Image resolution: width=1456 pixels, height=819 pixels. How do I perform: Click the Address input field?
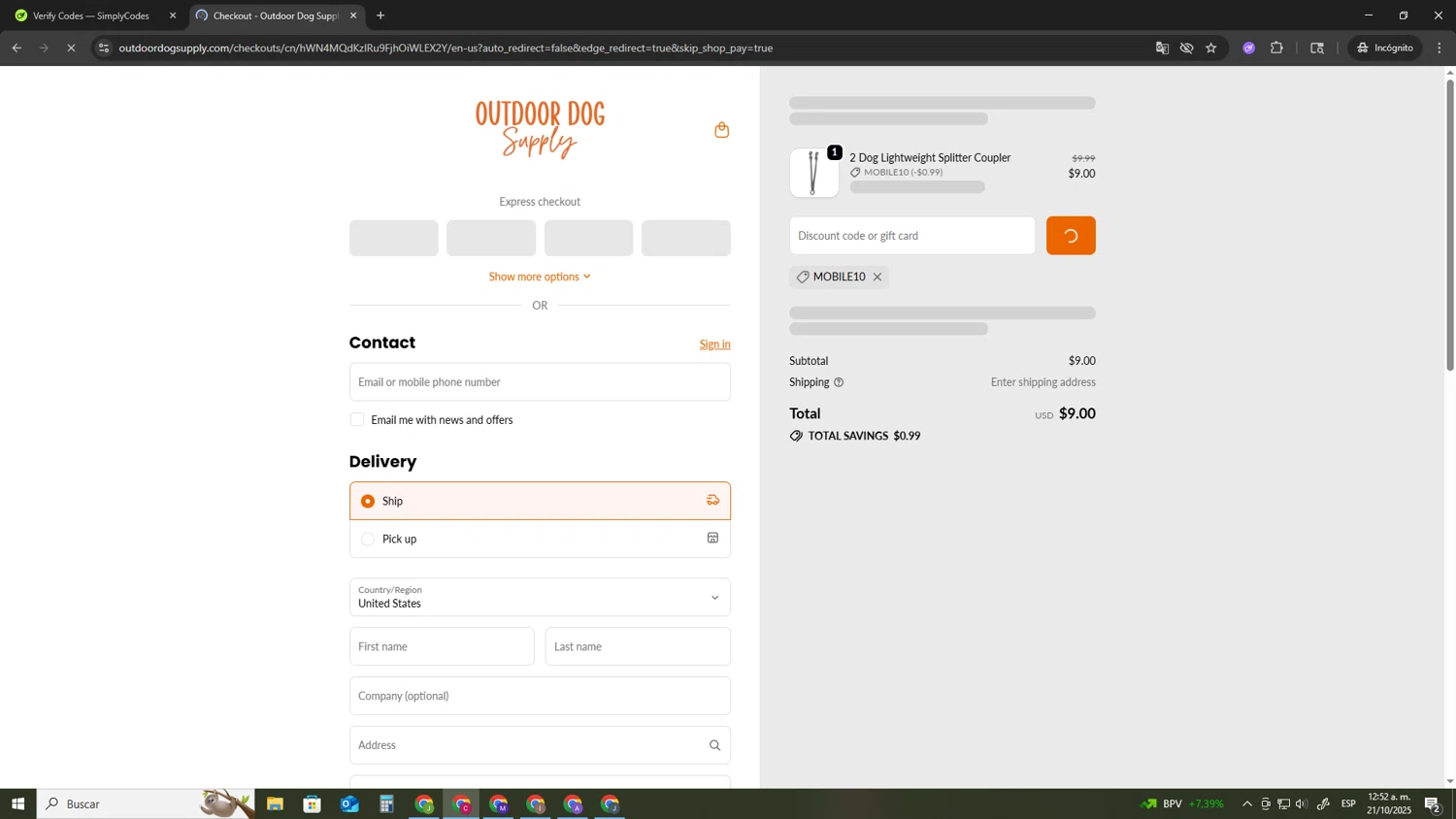click(x=540, y=745)
